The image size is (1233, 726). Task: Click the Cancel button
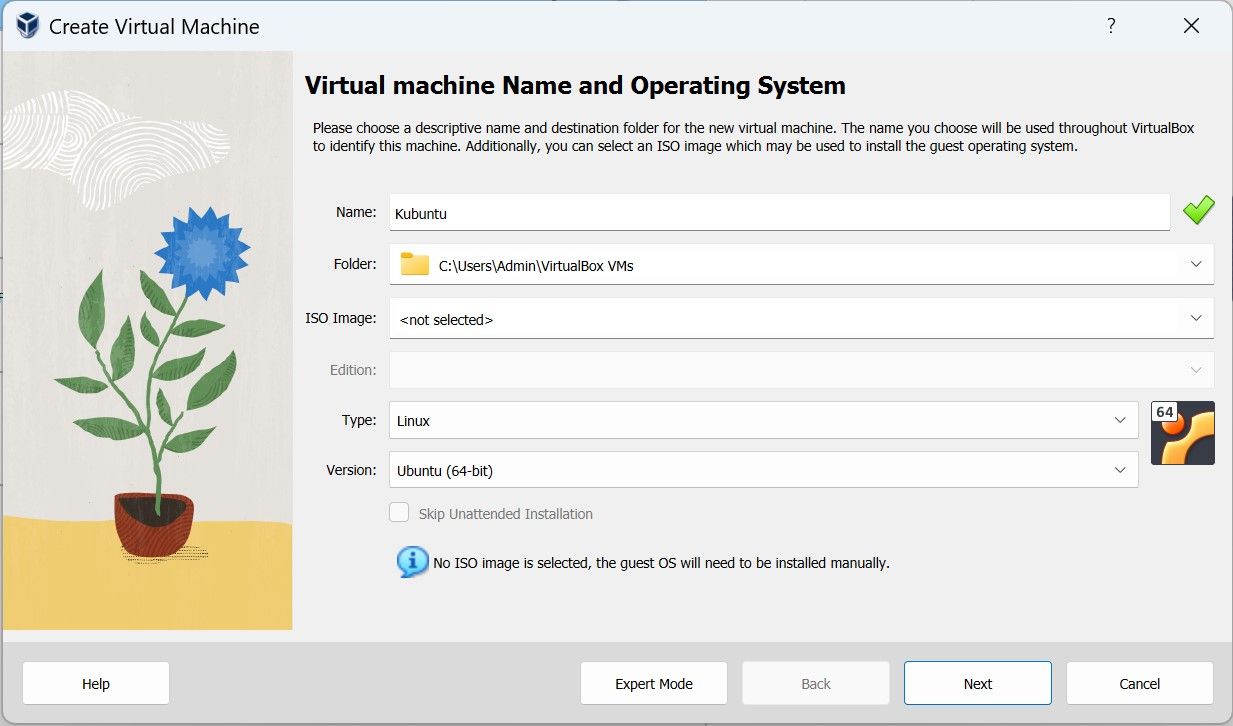tap(1139, 684)
